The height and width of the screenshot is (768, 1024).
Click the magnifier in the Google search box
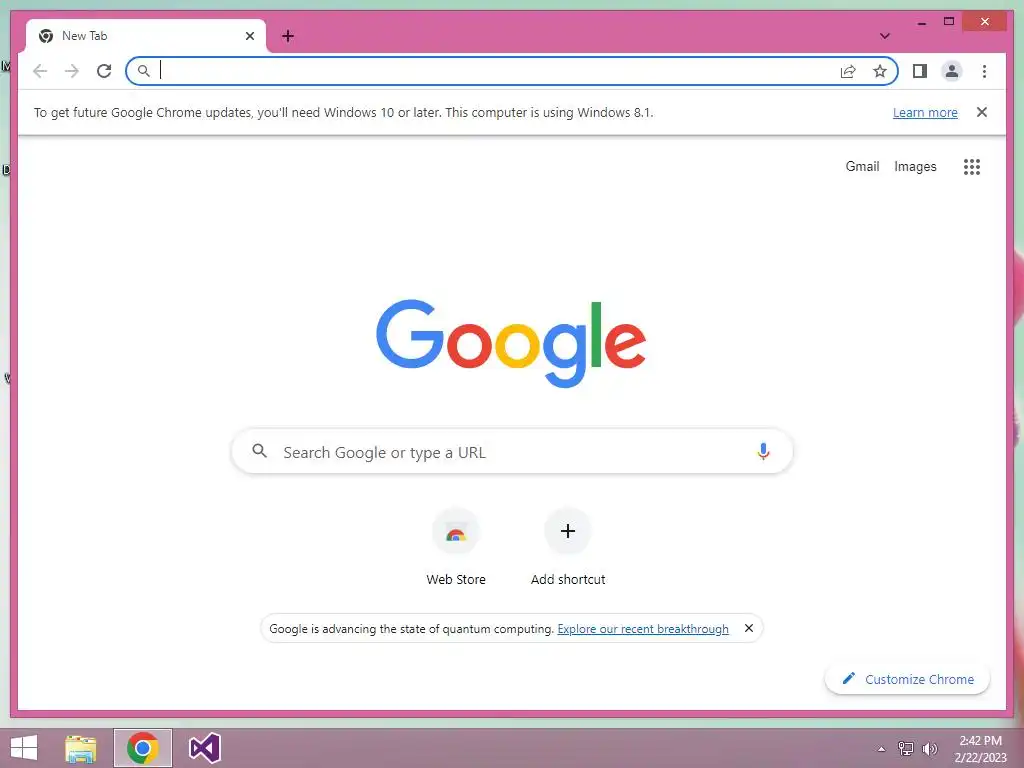pos(259,451)
